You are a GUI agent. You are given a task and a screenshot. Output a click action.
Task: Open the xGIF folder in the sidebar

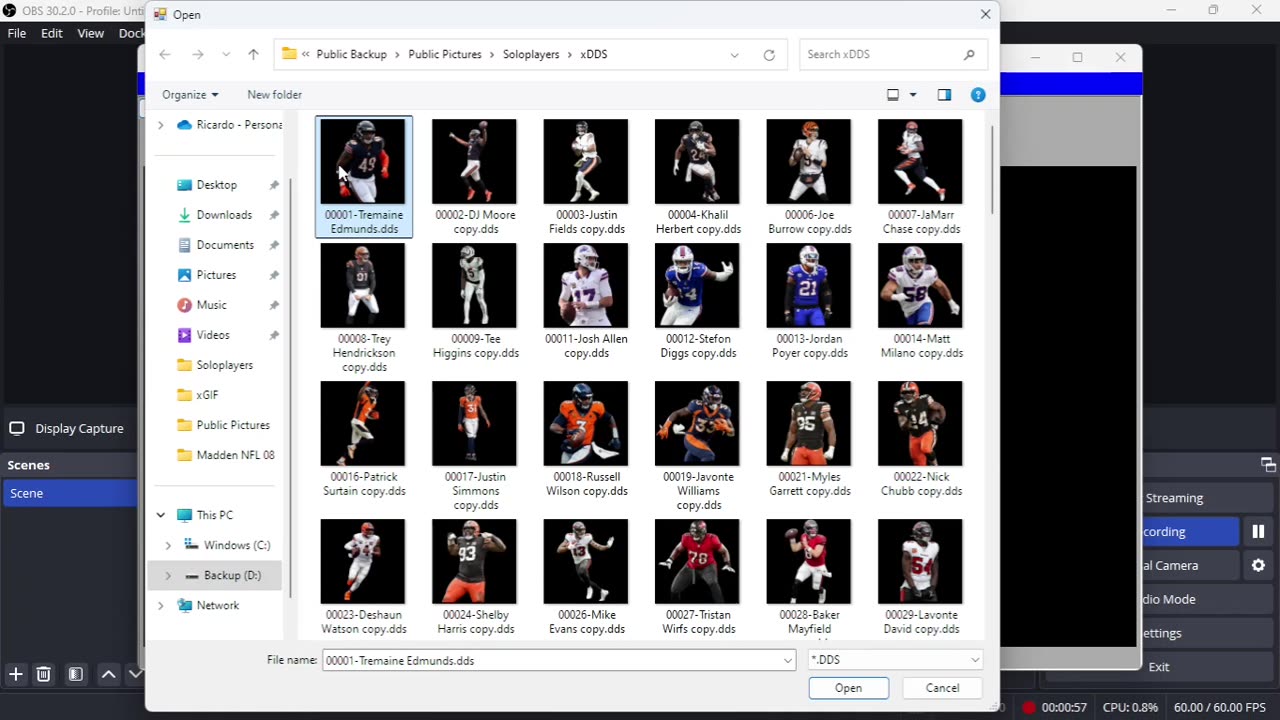point(207,395)
